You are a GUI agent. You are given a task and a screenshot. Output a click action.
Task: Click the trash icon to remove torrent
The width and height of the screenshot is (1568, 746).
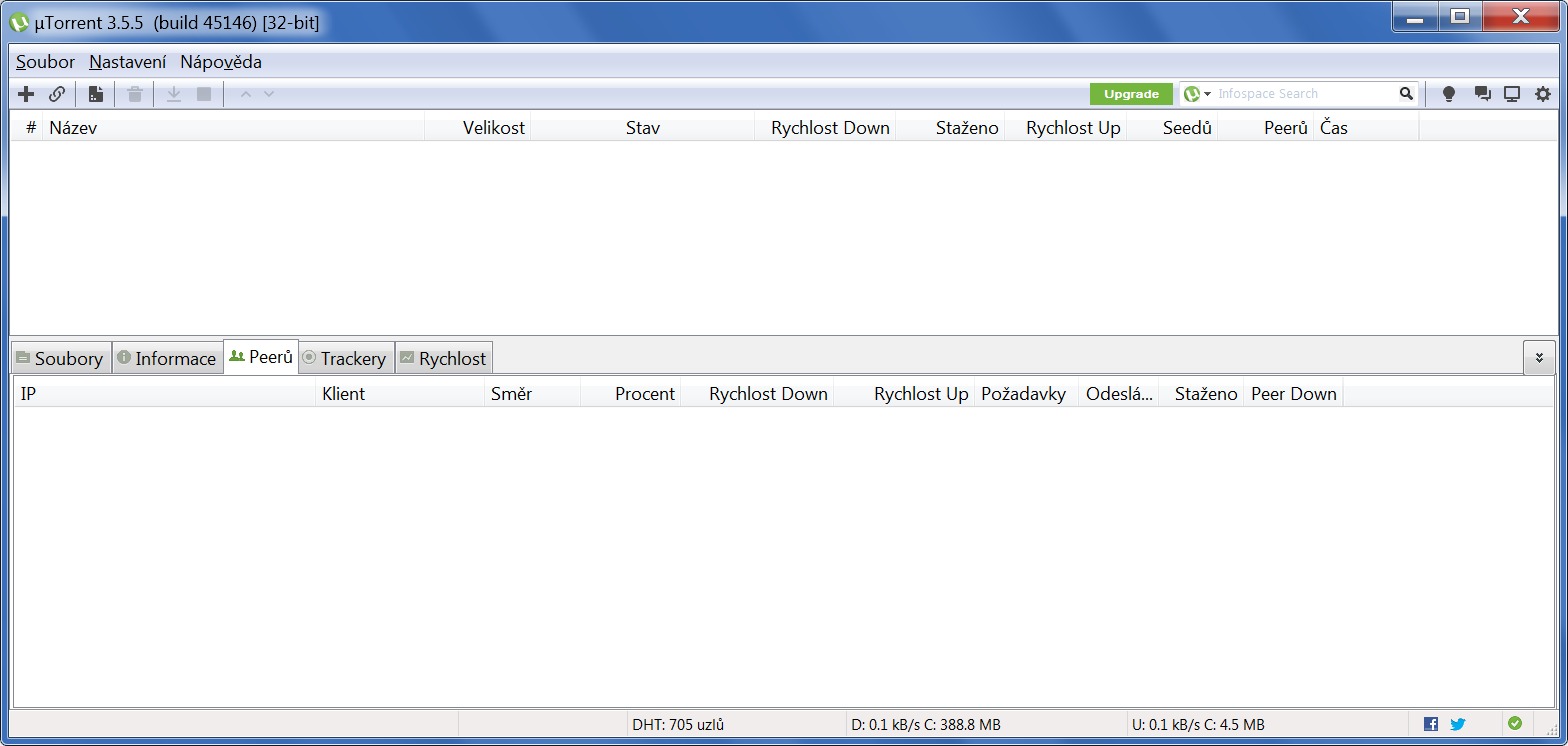[x=135, y=94]
